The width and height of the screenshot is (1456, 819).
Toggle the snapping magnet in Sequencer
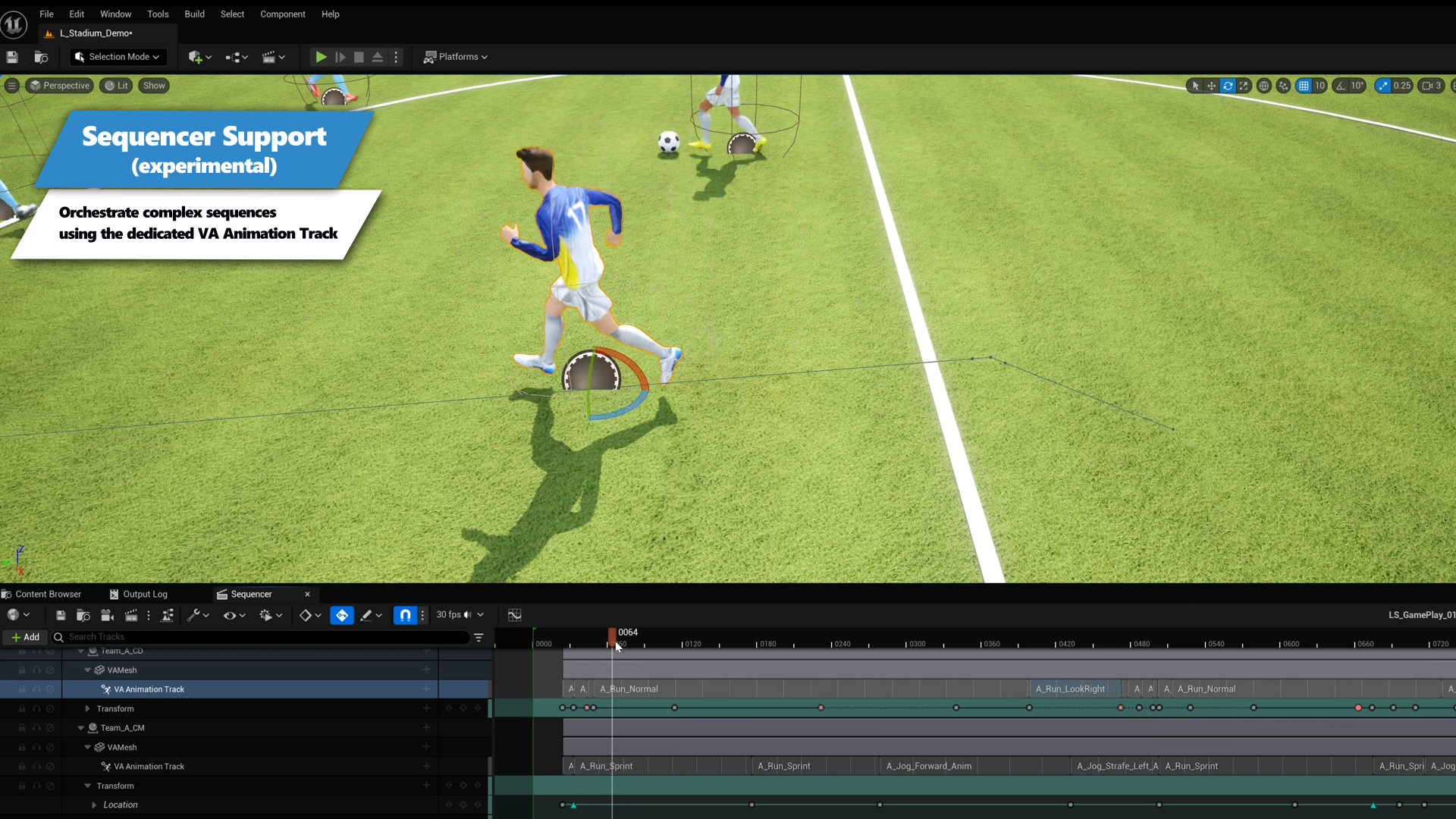tap(406, 615)
